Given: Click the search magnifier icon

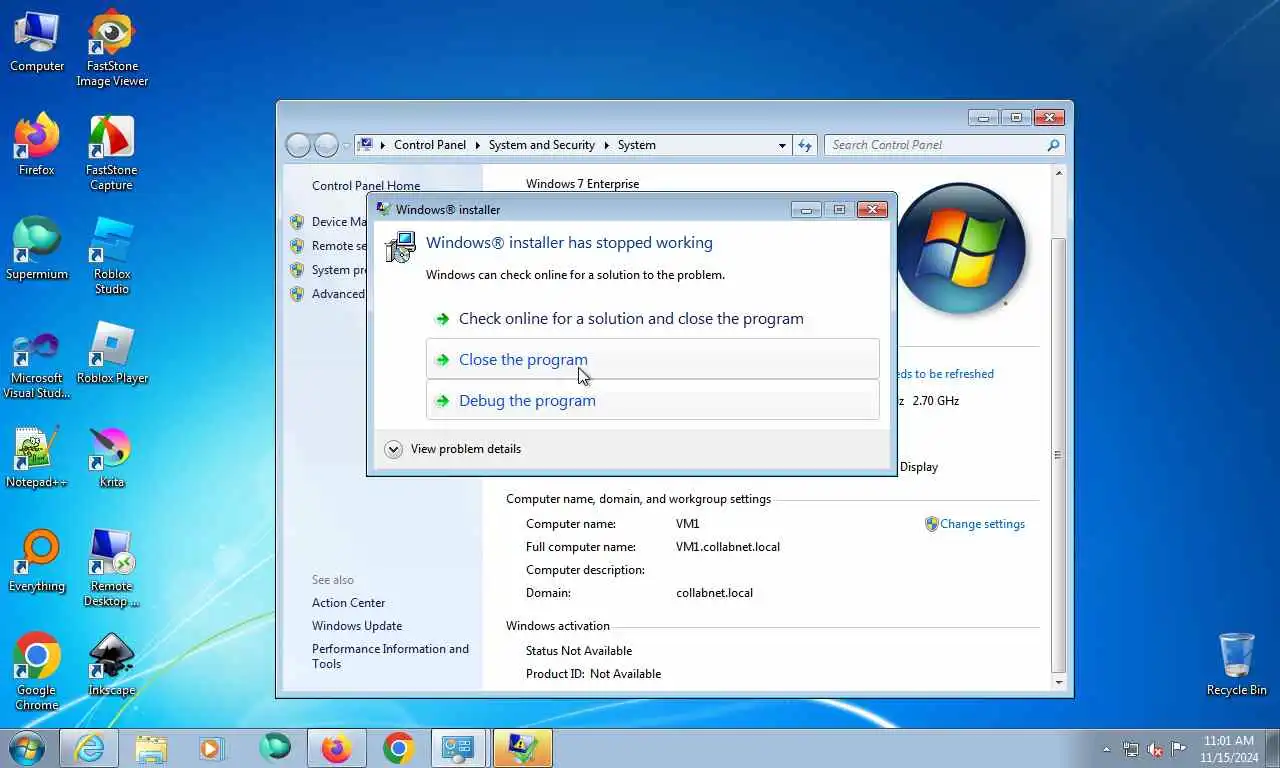Looking at the screenshot, I should click(1053, 145).
